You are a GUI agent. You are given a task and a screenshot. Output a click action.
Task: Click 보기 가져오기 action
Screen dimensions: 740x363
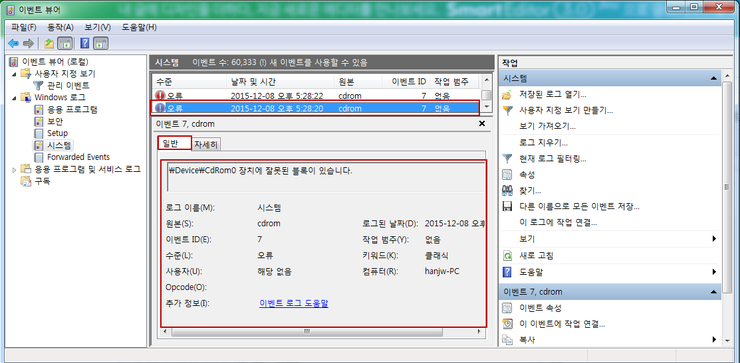pos(547,127)
